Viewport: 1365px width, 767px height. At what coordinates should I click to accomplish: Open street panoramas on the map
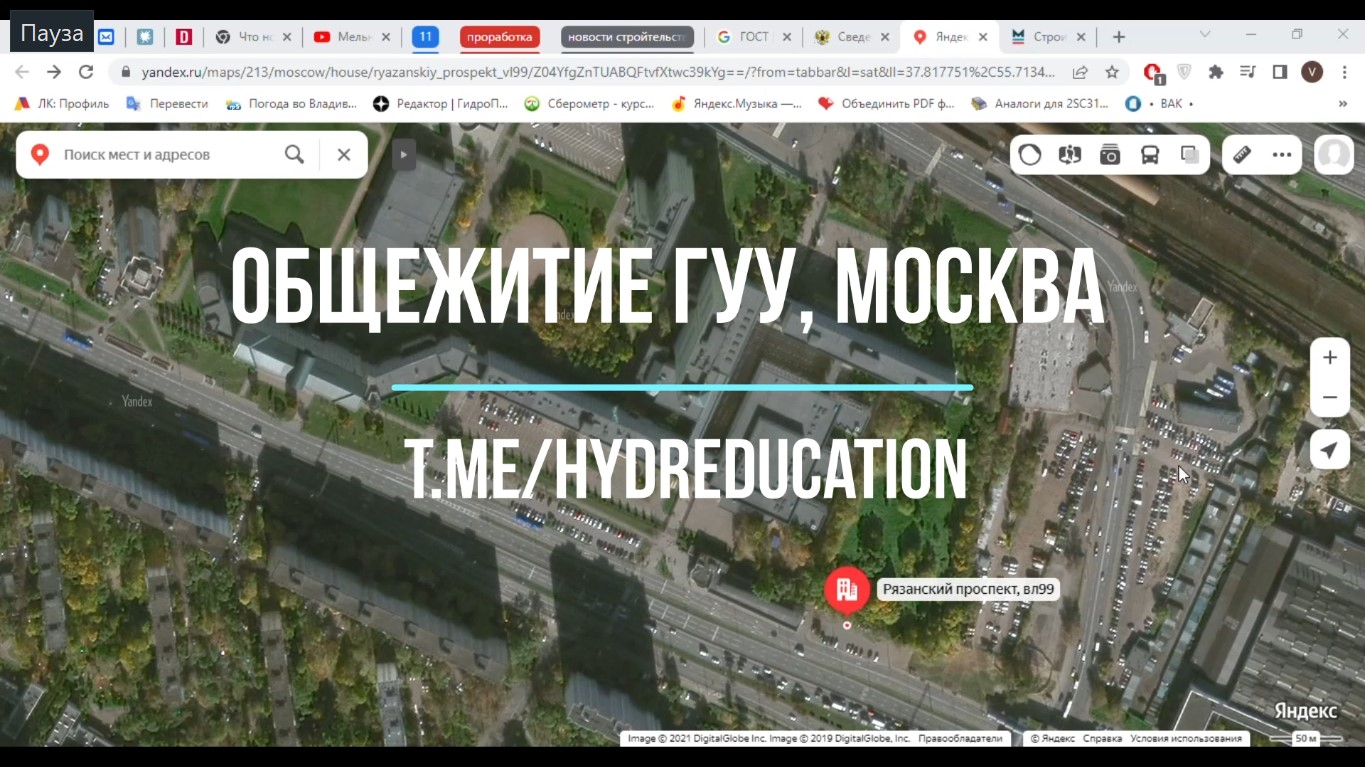1070,155
